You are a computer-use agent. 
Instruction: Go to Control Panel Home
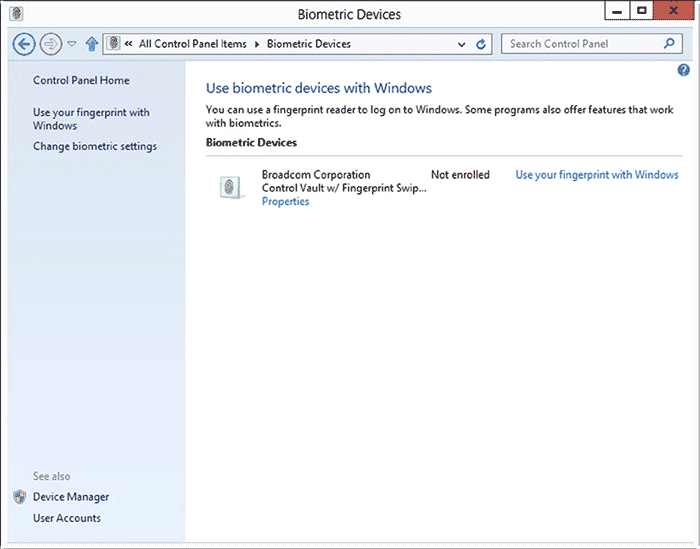81,80
